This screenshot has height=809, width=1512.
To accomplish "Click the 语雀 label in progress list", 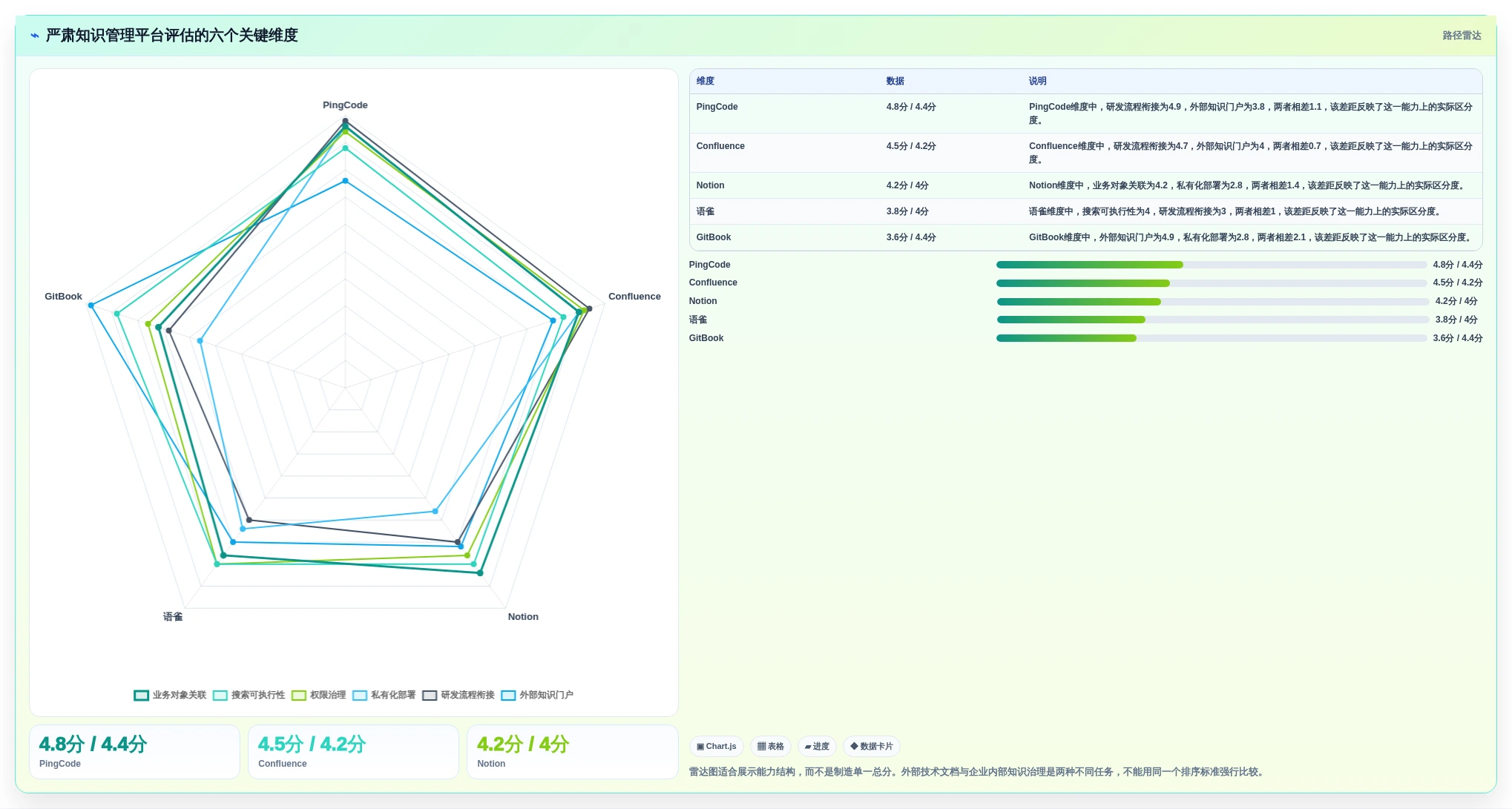I will (698, 320).
